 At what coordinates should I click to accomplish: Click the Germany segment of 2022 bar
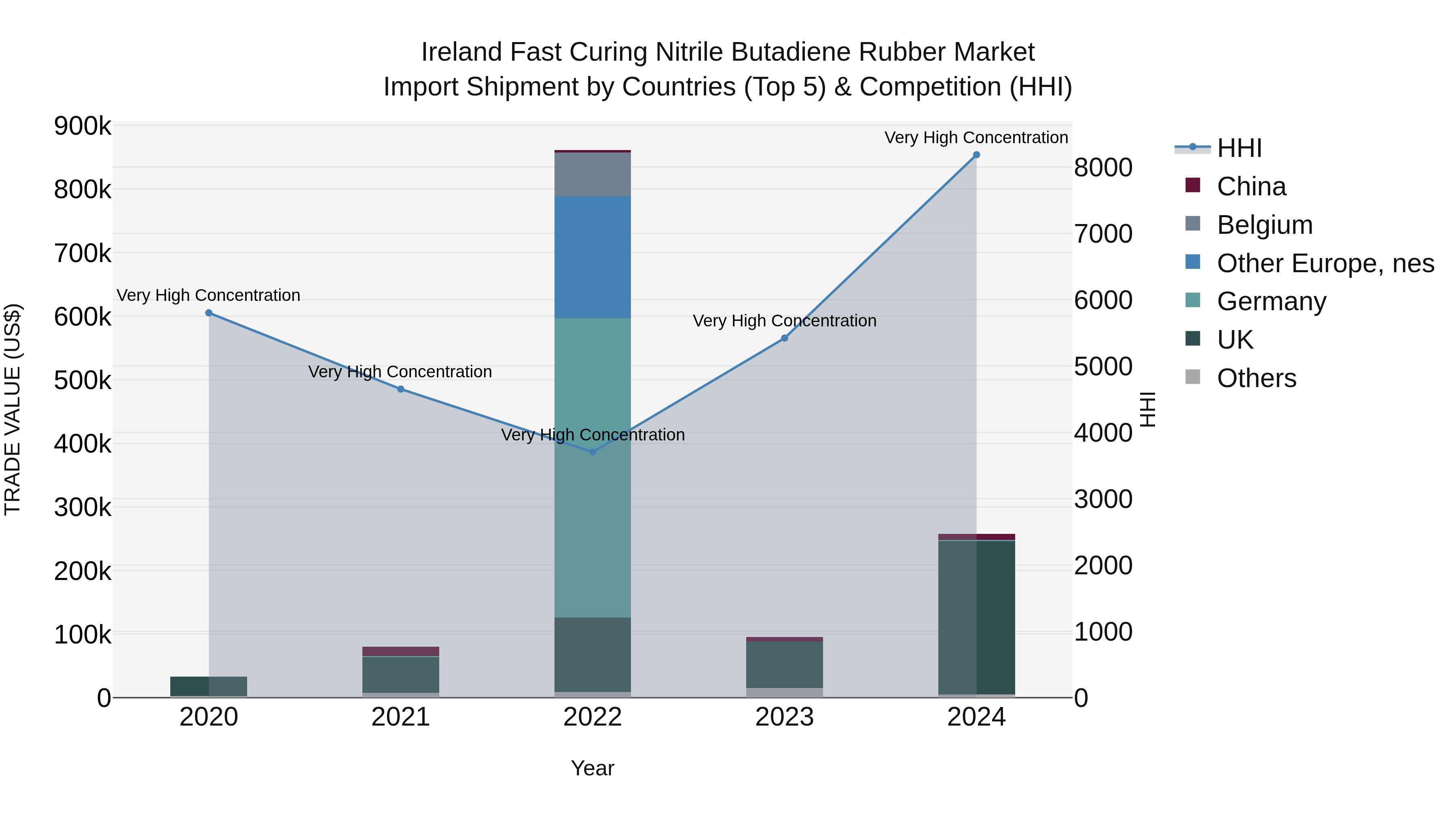point(593,468)
